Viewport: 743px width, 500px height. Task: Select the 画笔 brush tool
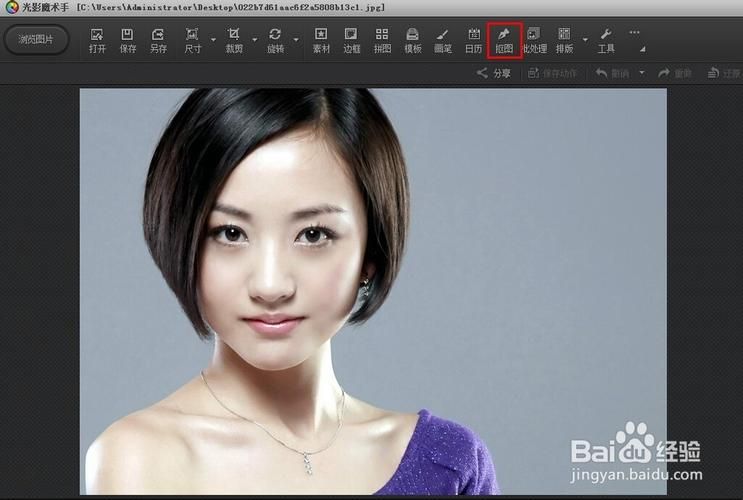pyautogui.click(x=443, y=41)
